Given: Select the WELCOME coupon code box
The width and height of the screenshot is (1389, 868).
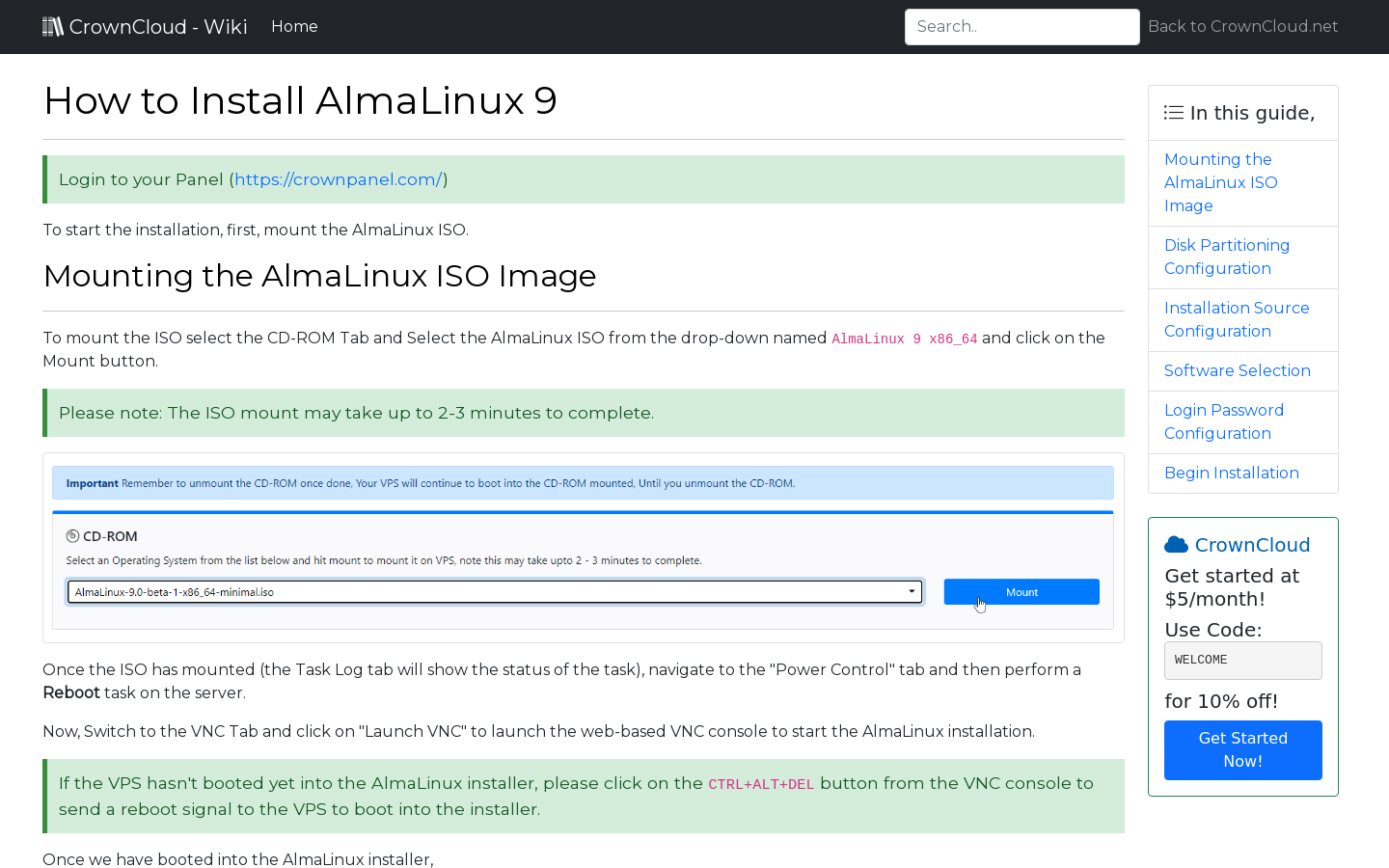Looking at the screenshot, I should (x=1242, y=660).
